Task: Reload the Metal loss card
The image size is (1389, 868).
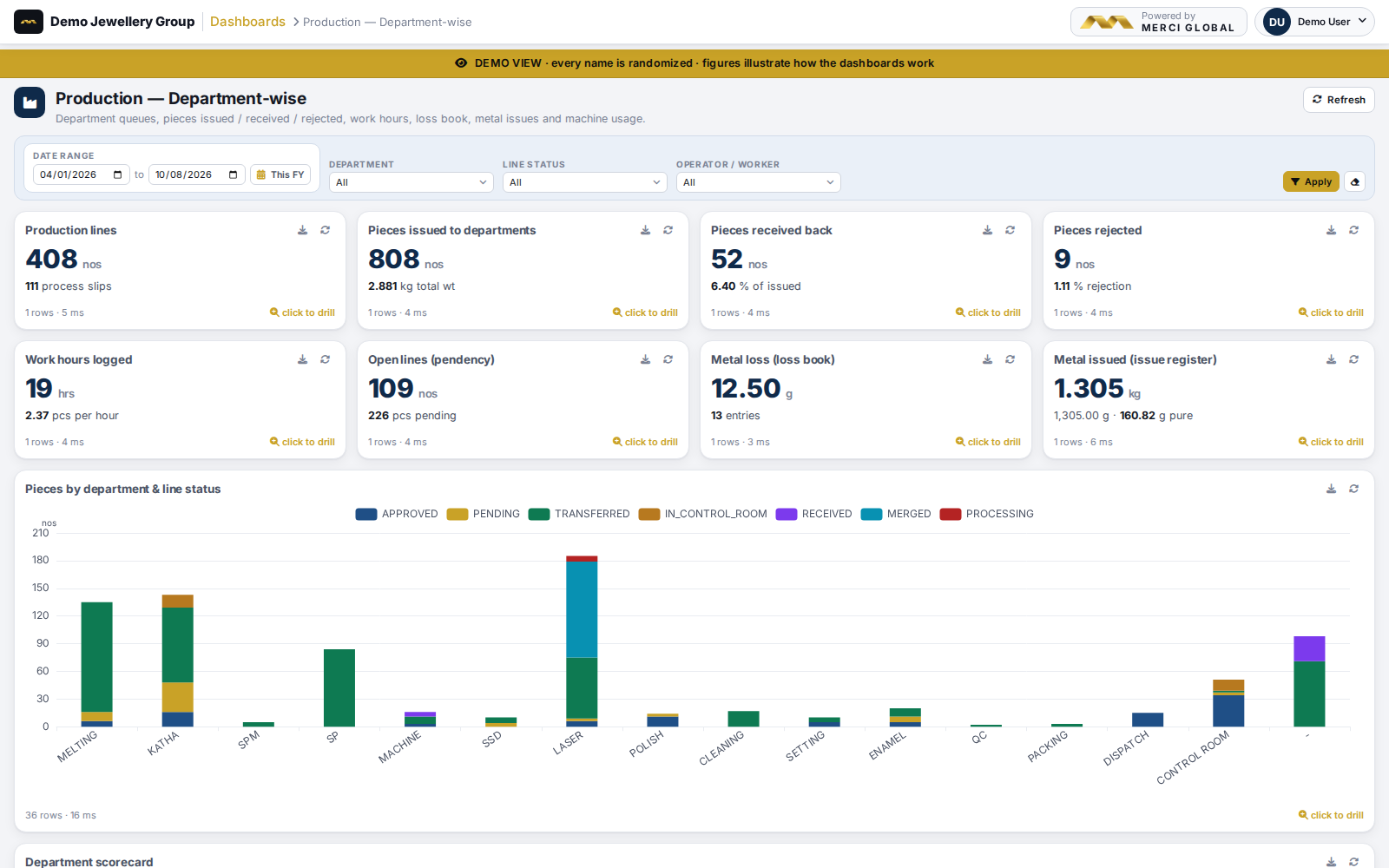Action: [1010, 359]
